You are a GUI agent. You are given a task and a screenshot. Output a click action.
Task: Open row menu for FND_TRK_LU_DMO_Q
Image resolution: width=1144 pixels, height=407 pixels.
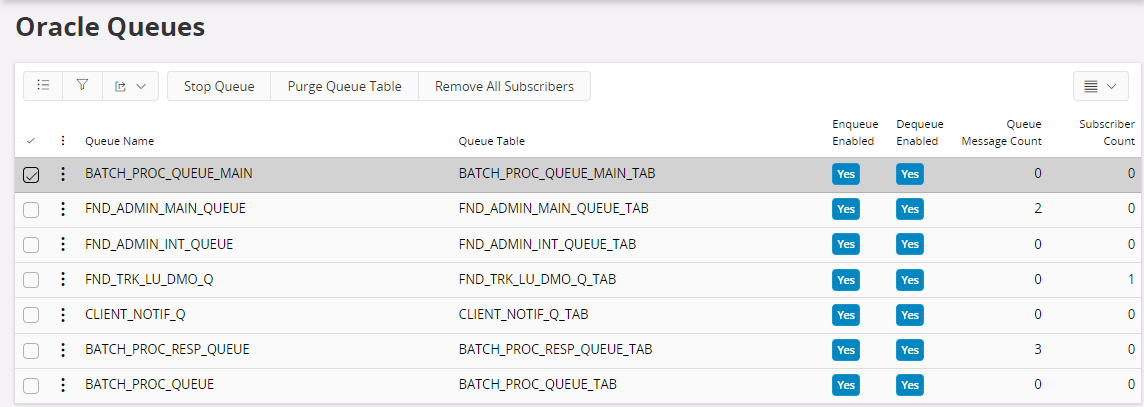[x=63, y=280]
